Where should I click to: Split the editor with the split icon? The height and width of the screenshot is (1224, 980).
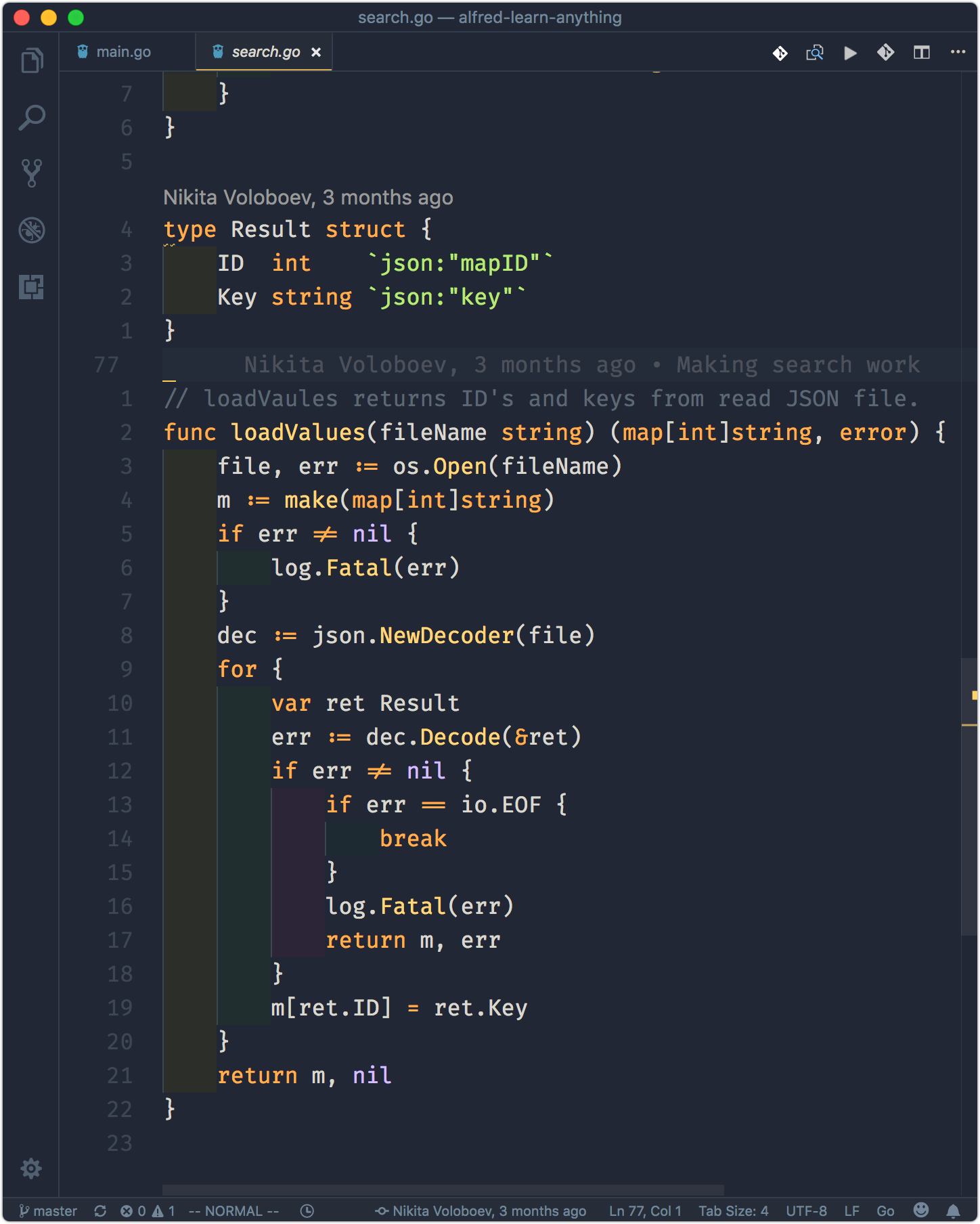pos(922,53)
